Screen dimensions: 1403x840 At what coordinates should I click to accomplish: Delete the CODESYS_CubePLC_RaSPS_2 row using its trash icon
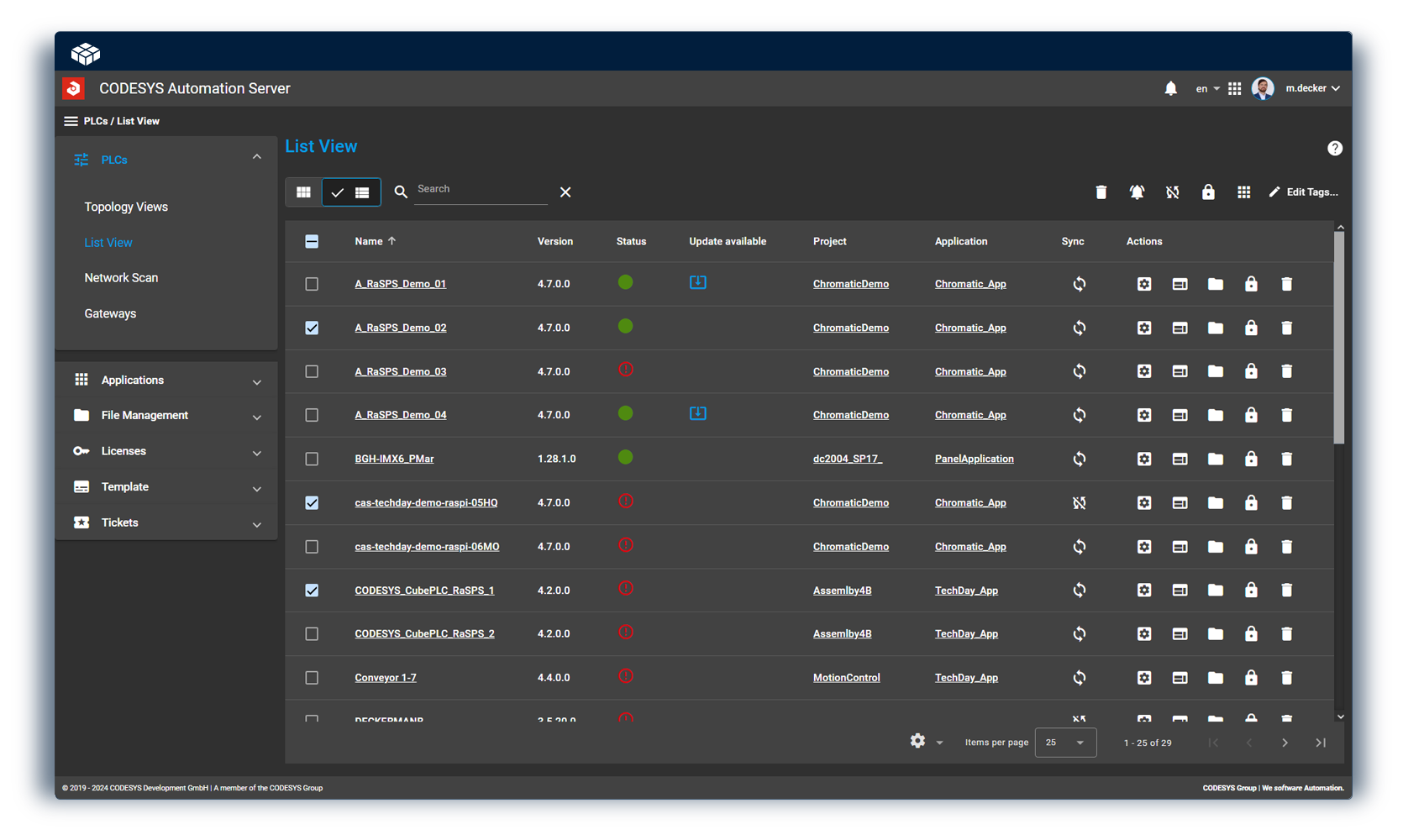pos(1286,634)
